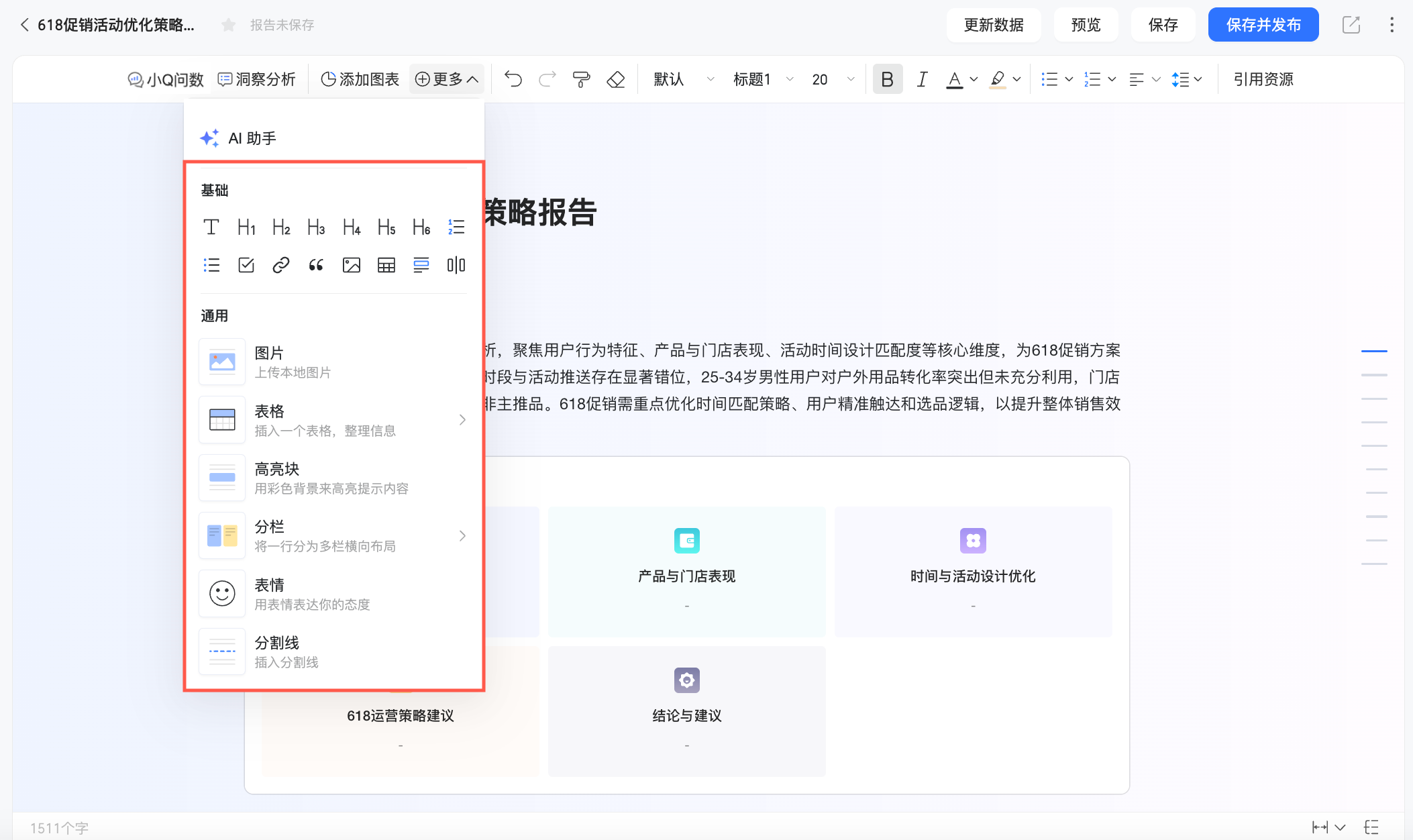This screenshot has width=1413, height=840.
Task: Choose 表情 emoji entry
Action: click(x=334, y=594)
